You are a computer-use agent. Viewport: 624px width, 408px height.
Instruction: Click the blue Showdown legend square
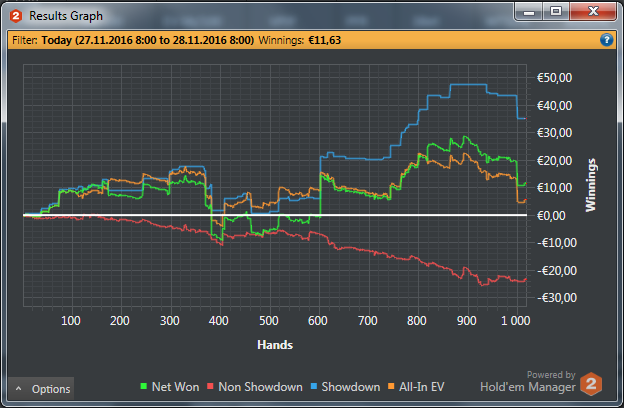tap(315, 388)
